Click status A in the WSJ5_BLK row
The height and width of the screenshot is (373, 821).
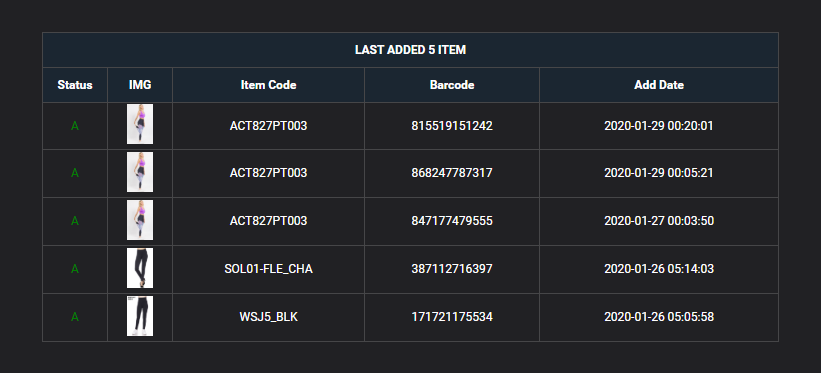(75, 317)
